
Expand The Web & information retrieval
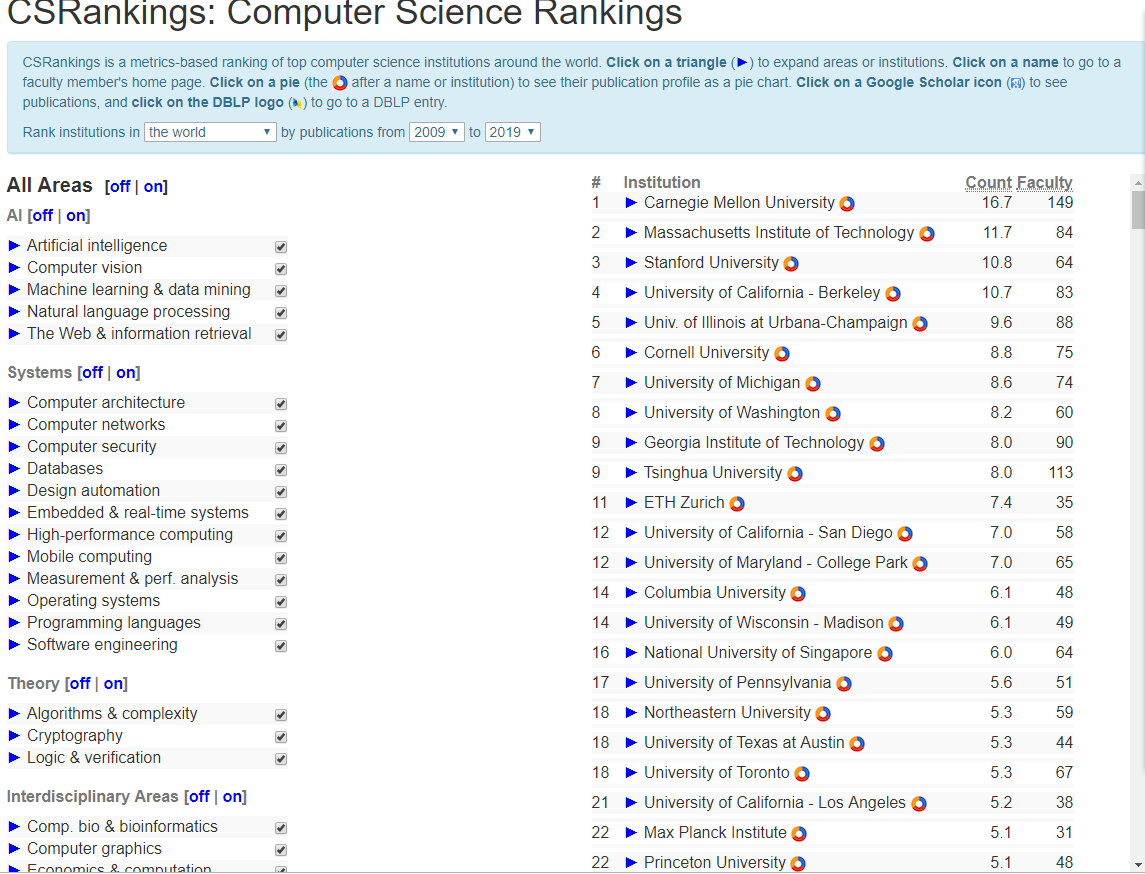[x=14, y=334]
